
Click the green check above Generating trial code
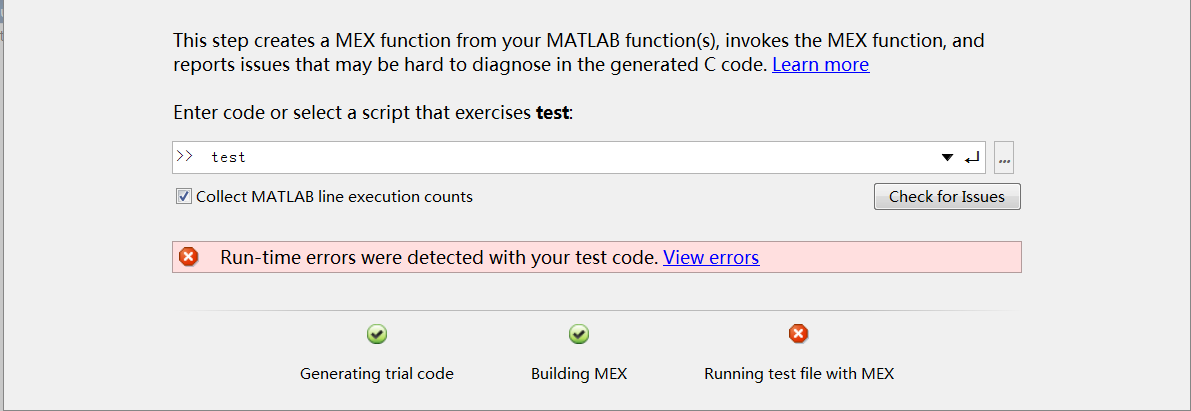[x=377, y=334]
